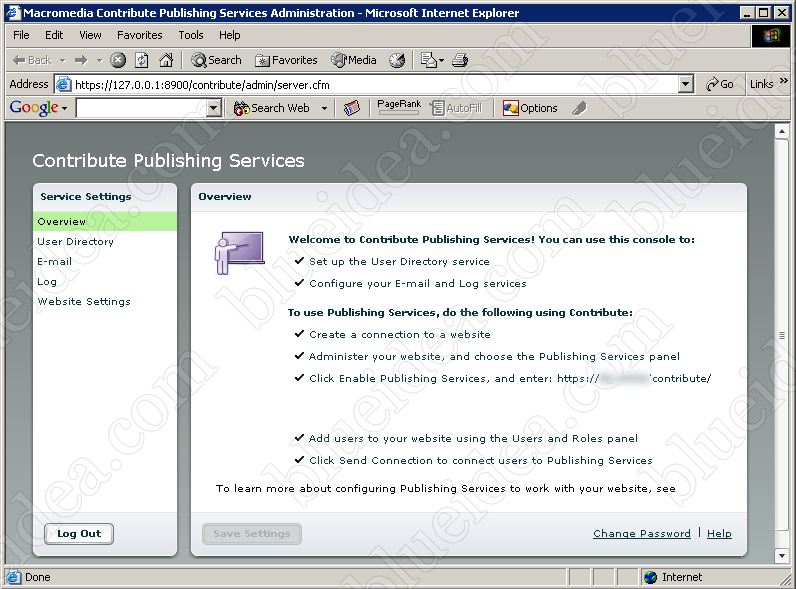Open Google toolbar Options

point(530,108)
